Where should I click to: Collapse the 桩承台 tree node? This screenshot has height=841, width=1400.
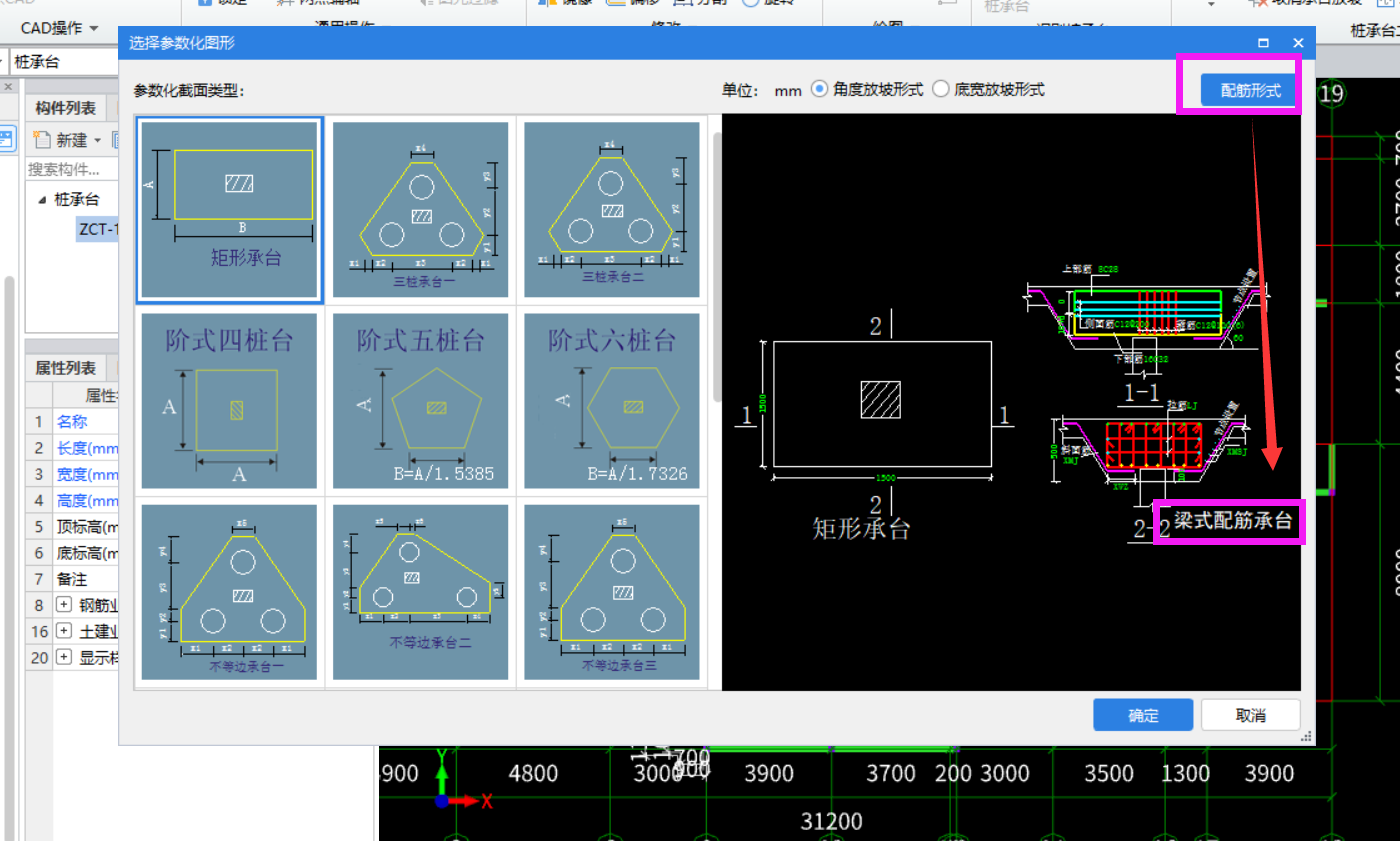pyautogui.click(x=42, y=200)
